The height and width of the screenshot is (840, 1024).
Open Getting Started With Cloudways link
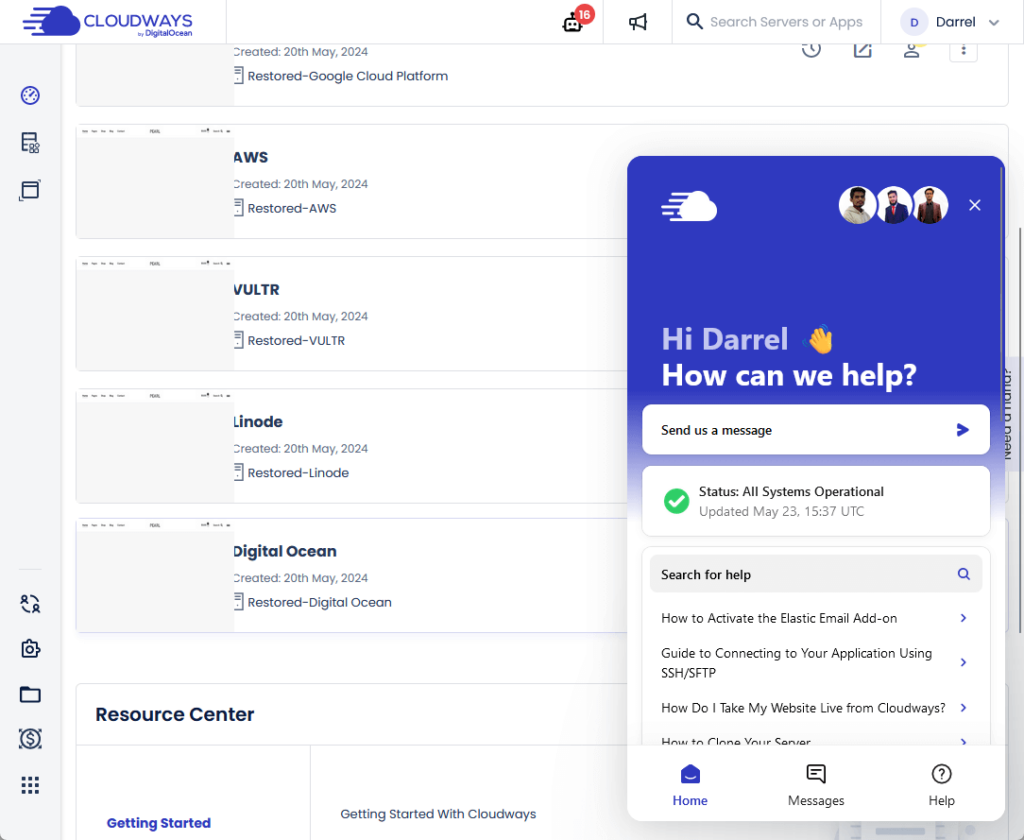[438, 814]
